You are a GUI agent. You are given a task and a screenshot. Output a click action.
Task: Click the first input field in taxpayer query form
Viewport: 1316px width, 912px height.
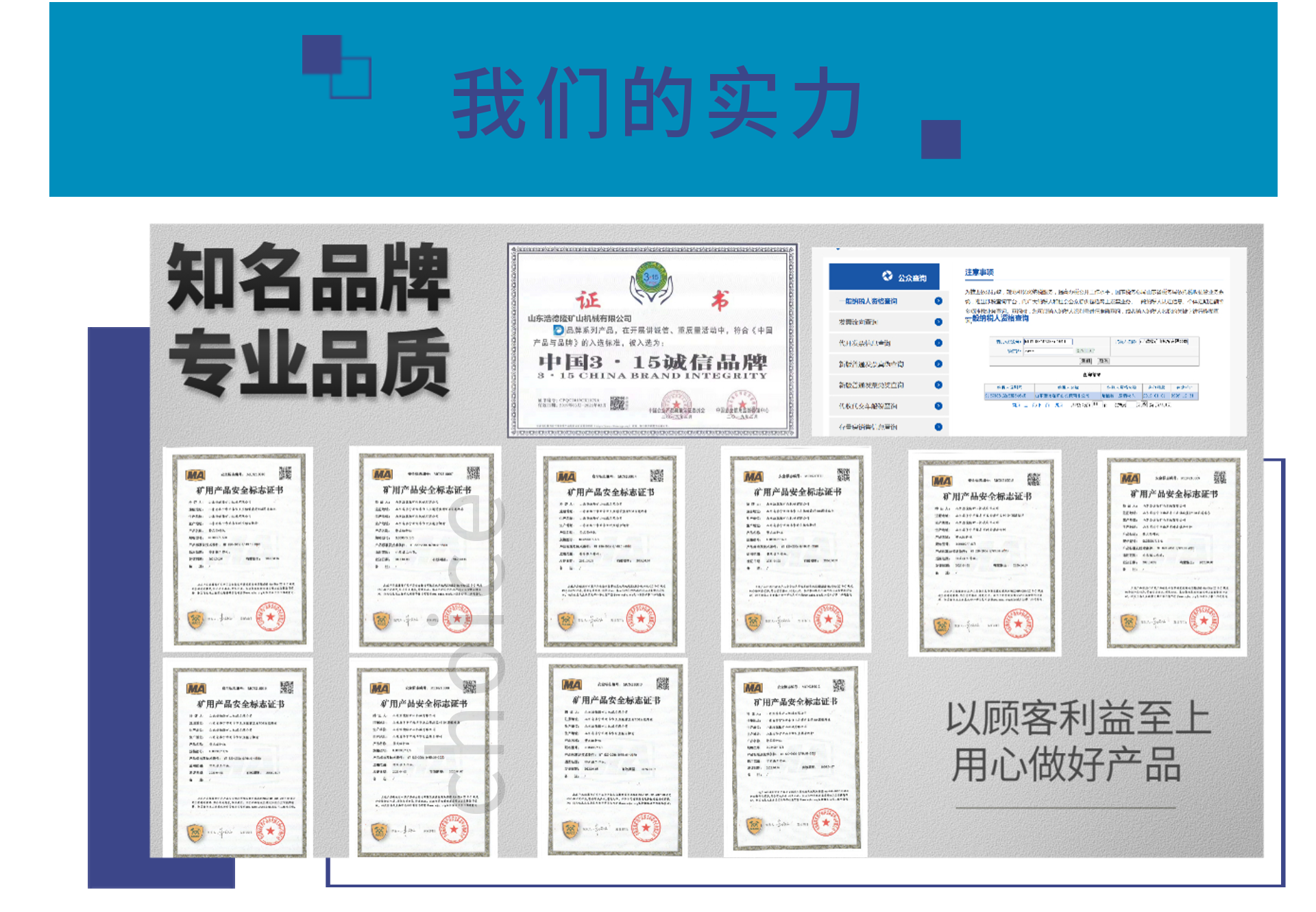click(1047, 341)
